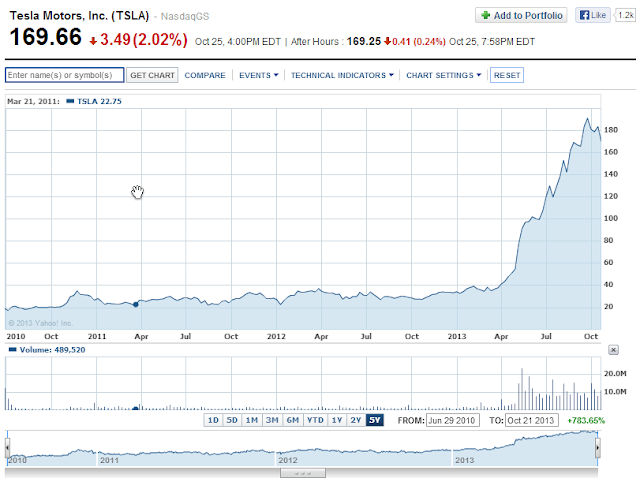Click the green plus Add to Portfolio icon

coord(485,16)
